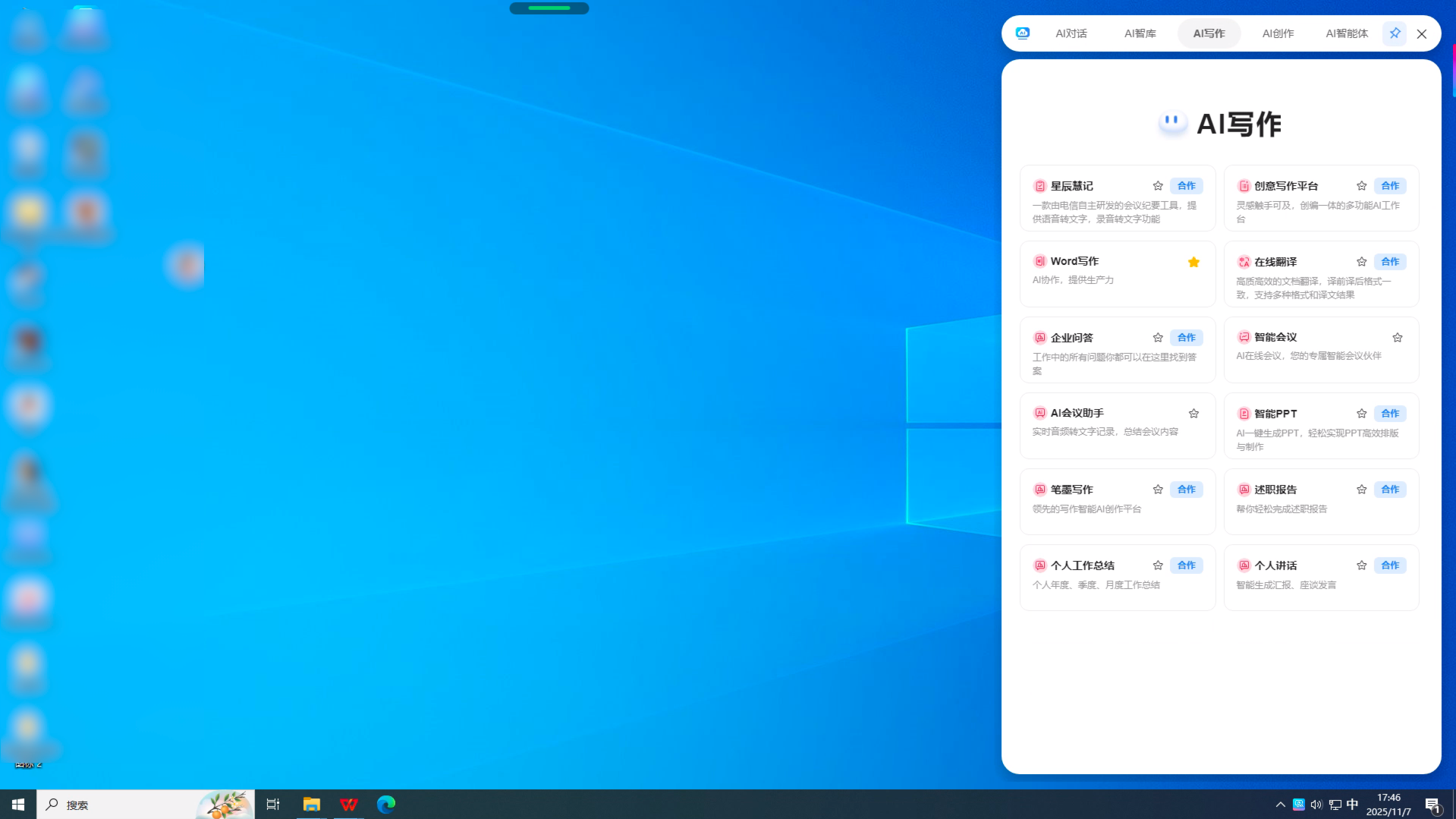
Task: Open the 智能PPT card
Action: 1321,426
